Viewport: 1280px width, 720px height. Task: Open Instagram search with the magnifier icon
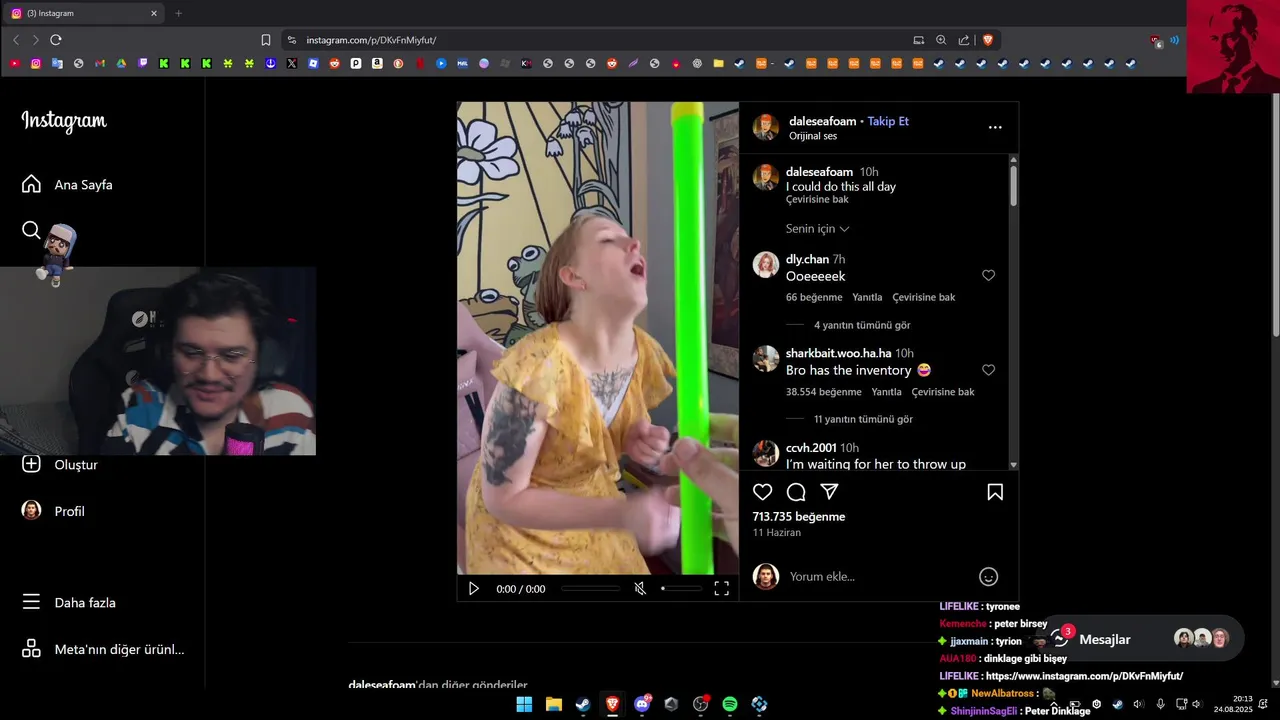31,231
